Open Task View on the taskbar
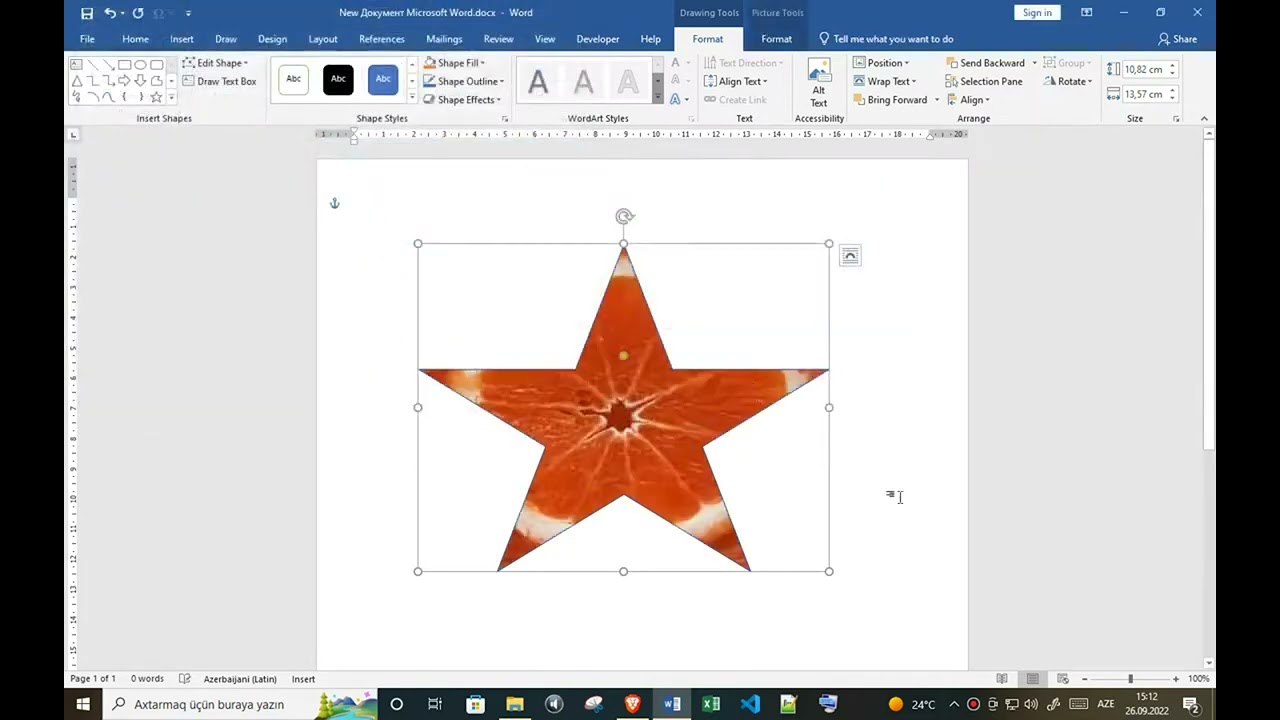This screenshot has height=720, width=1280. coord(435,704)
